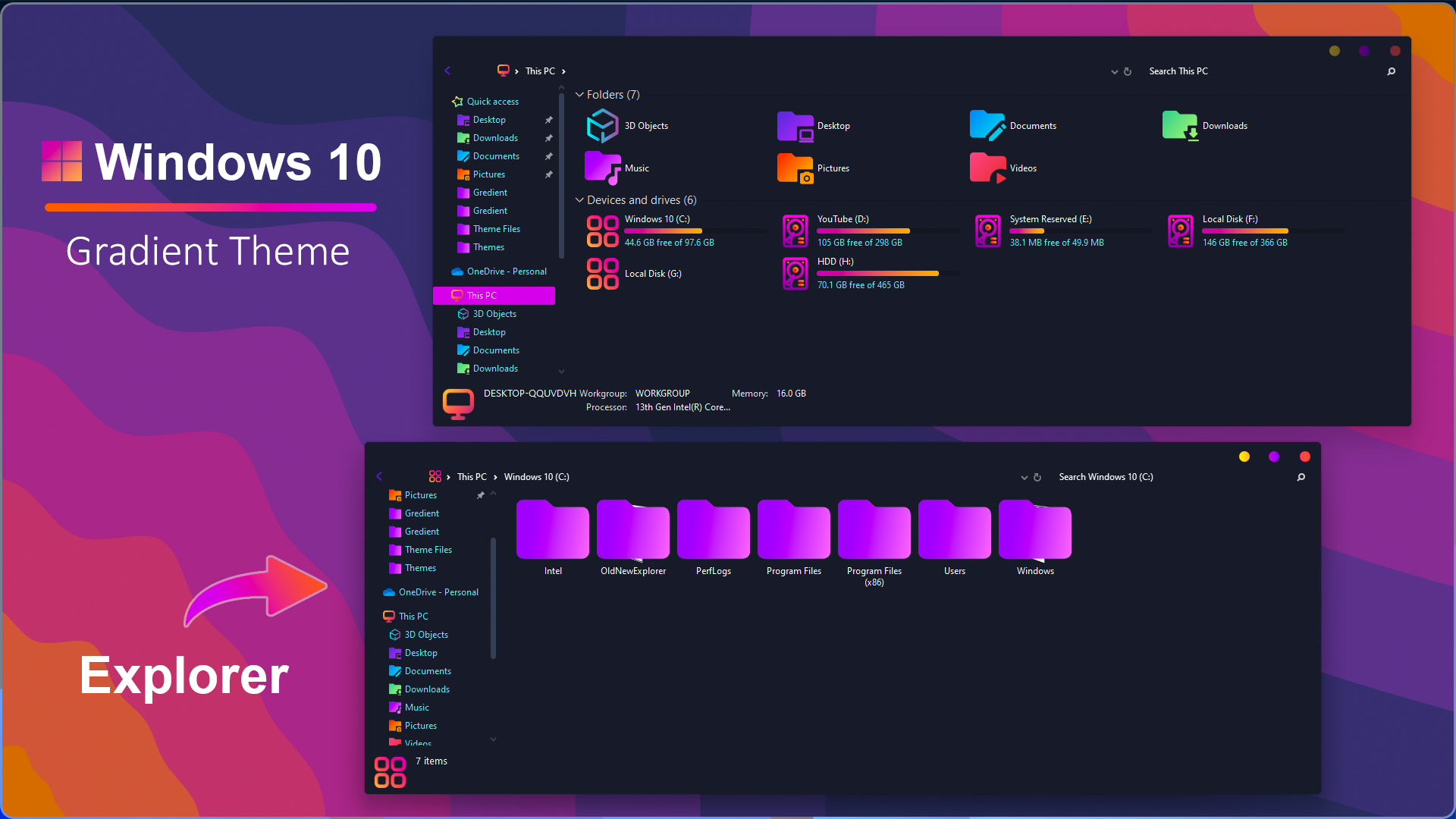
Task: Select Theme Files in bottom window sidebar
Action: 428,550
